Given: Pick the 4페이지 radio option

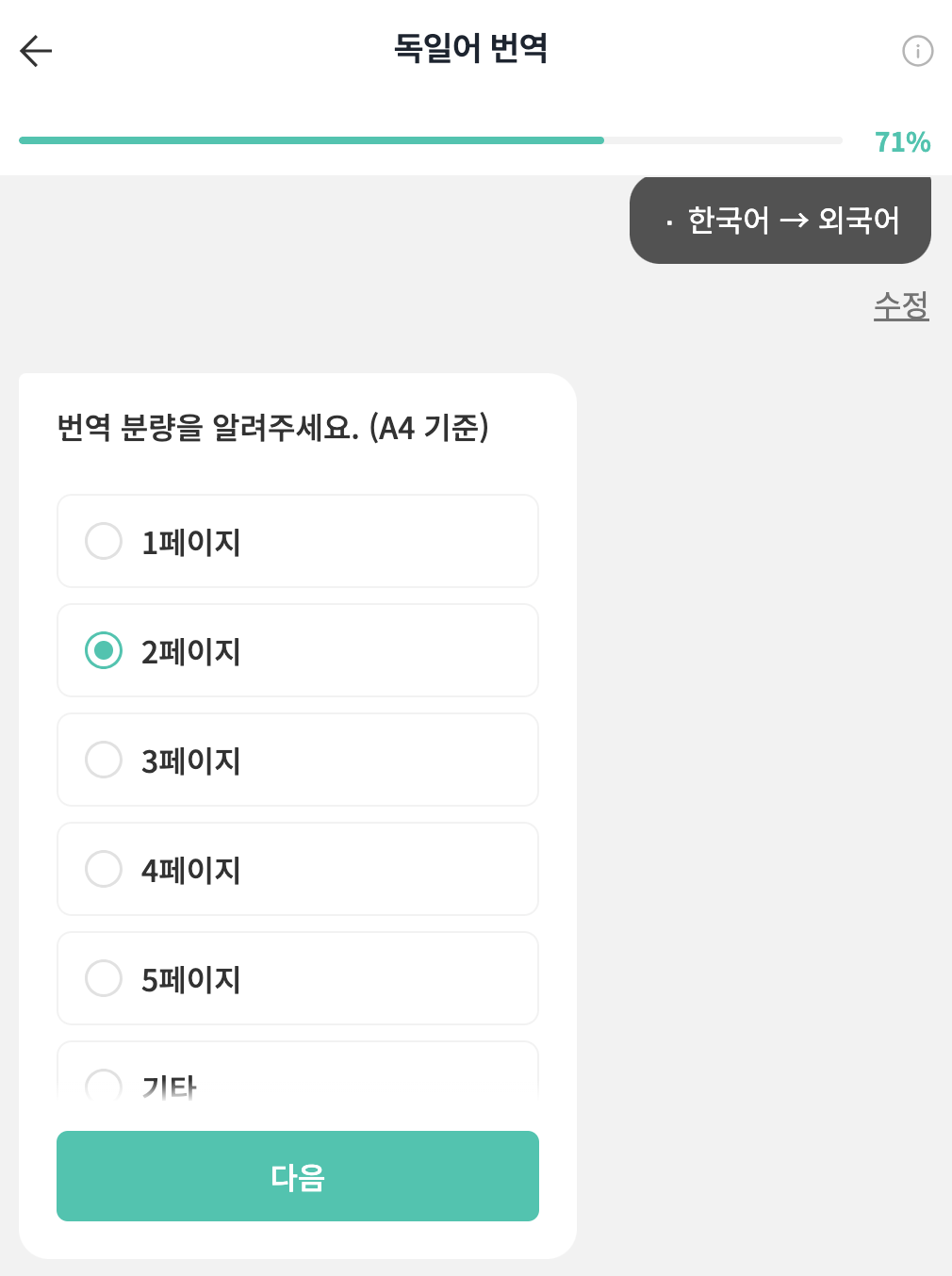Looking at the screenshot, I should point(104,869).
